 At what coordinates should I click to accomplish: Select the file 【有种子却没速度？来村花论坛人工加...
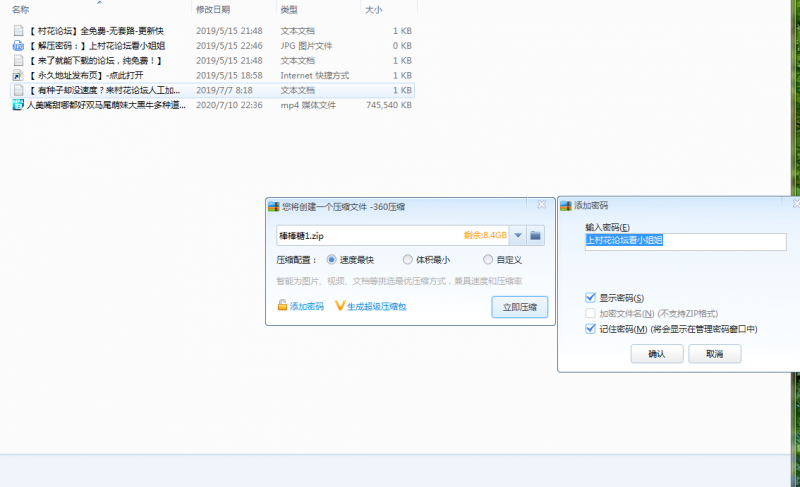point(104,90)
